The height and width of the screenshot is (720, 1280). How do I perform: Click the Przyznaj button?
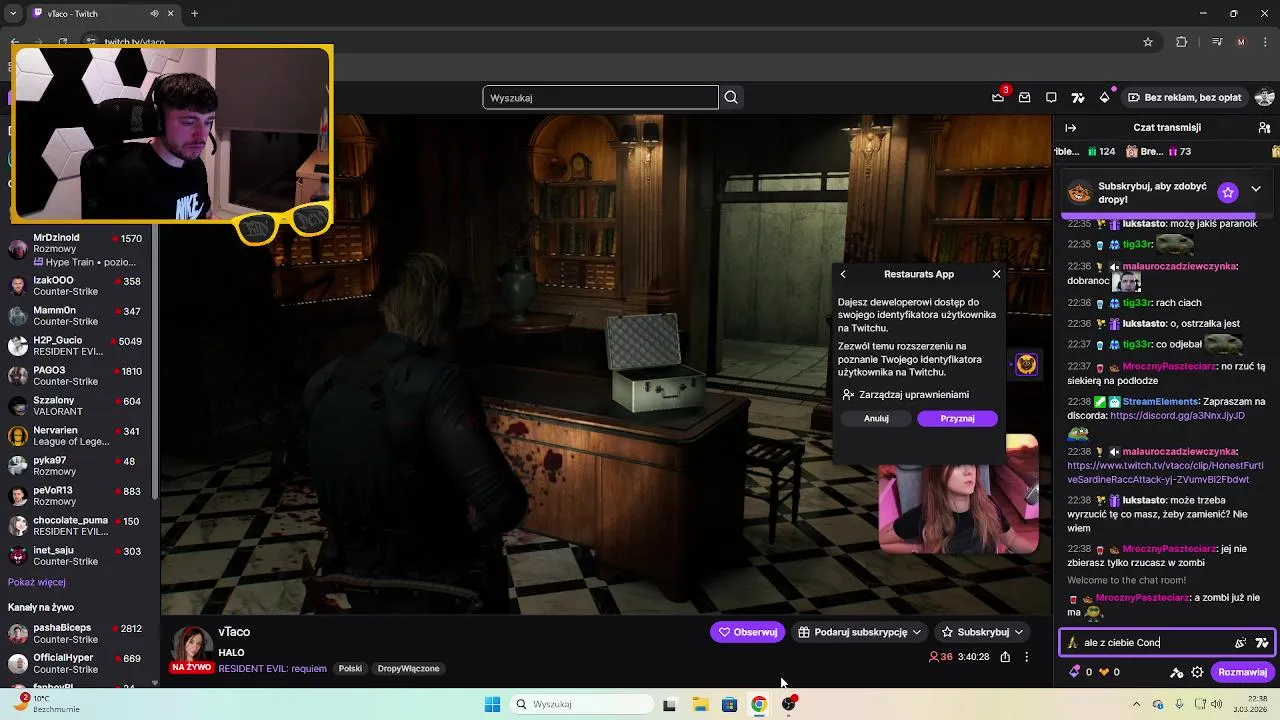tap(957, 418)
